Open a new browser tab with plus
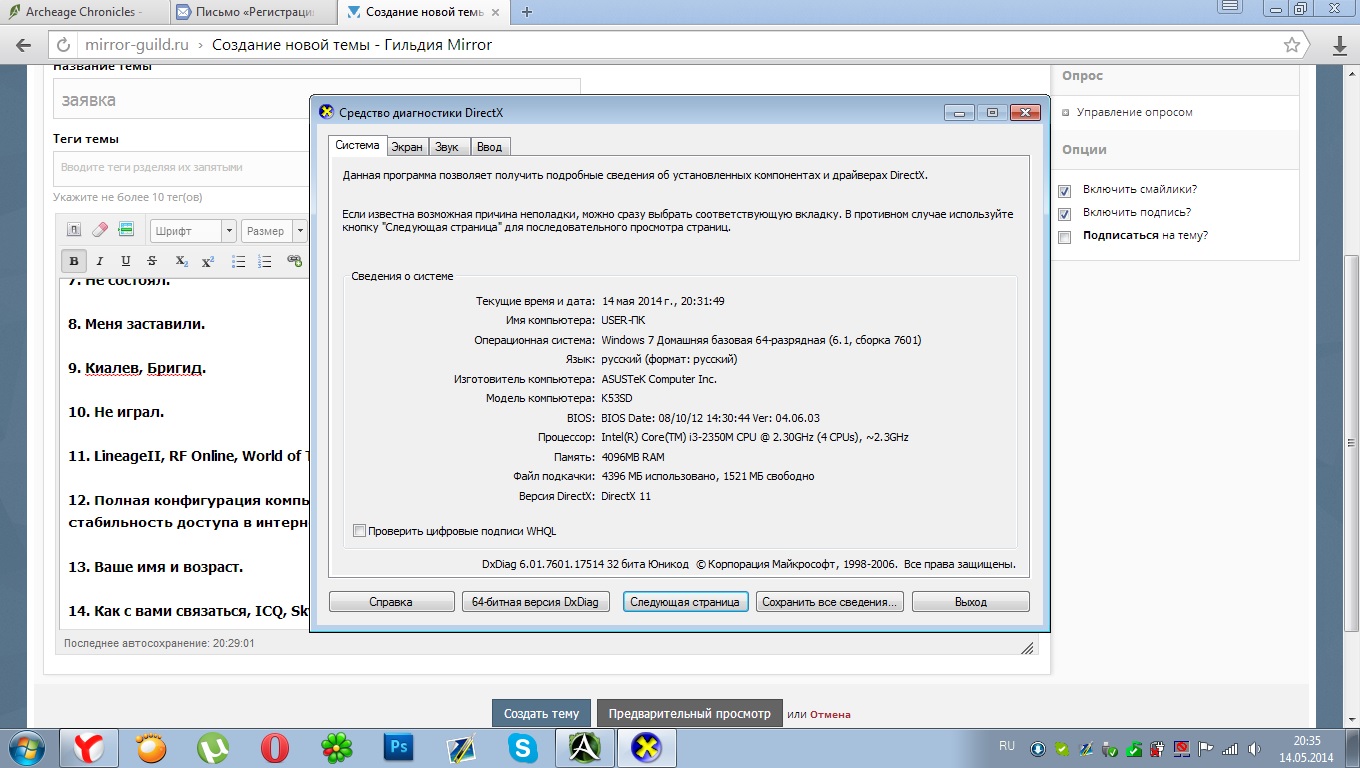 coord(527,12)
